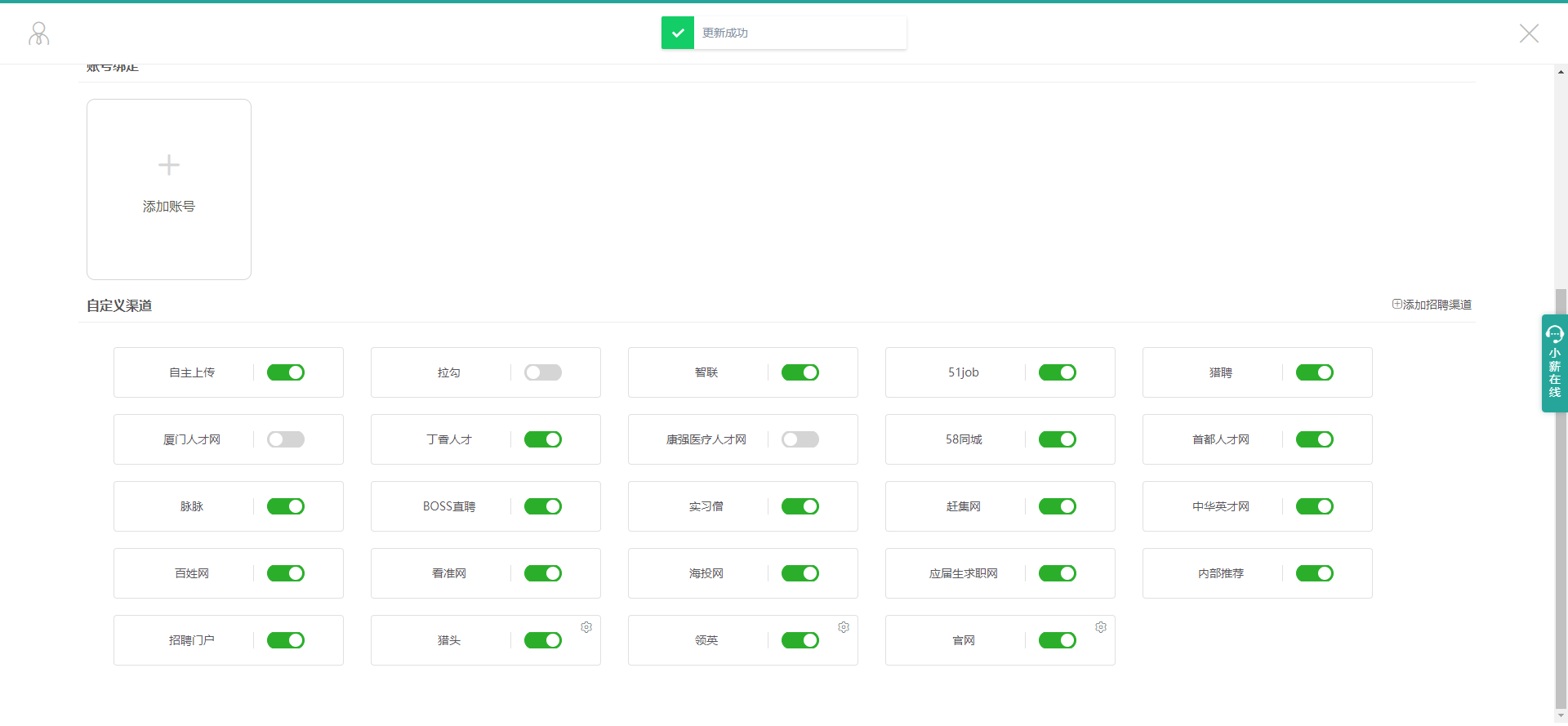1568x726 pixels.
Task: Turn off the 看准网 channel switch
Action: (543, 573)
